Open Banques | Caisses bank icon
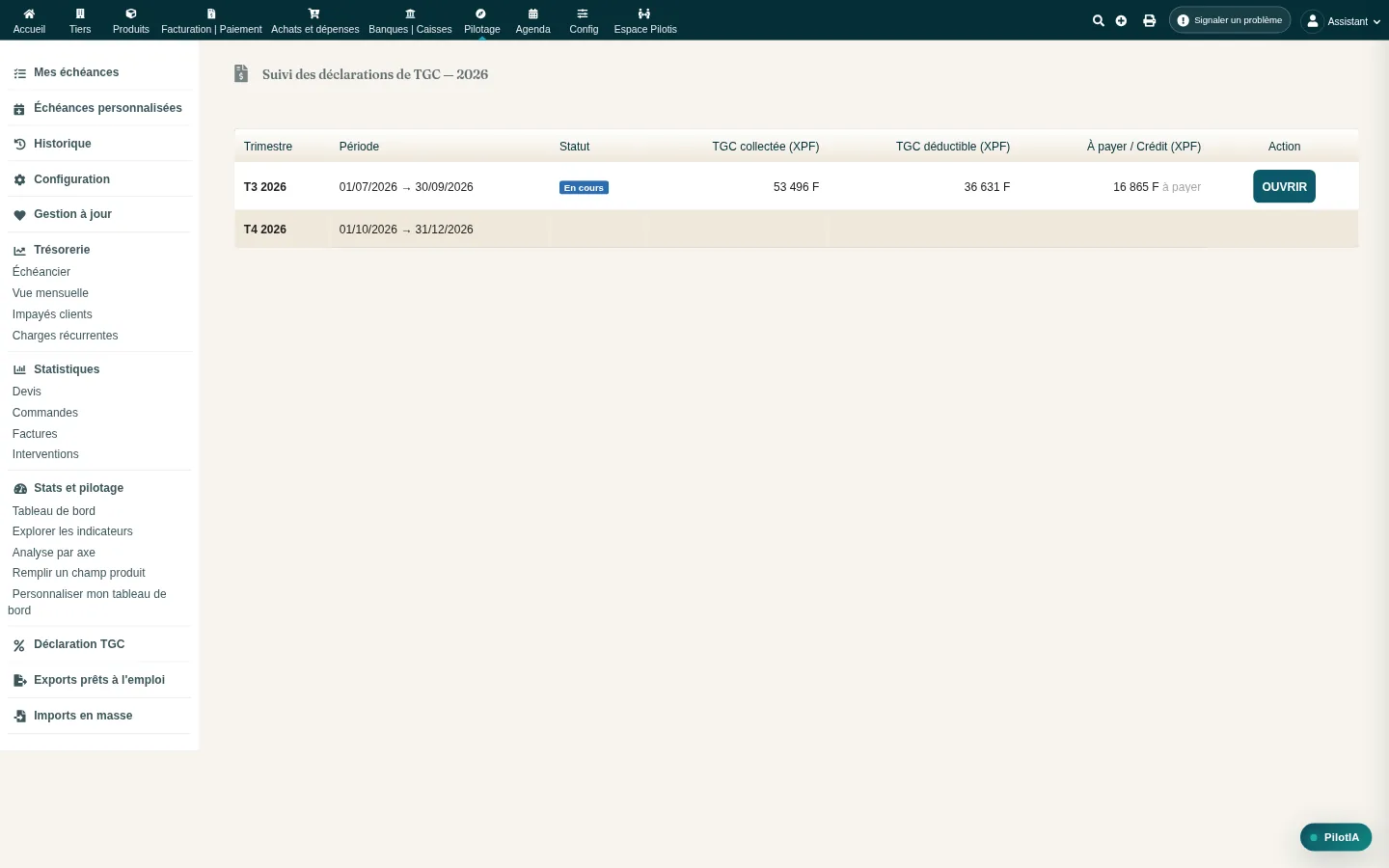This screenshot has width=1389, height=868. pos(410,14)
